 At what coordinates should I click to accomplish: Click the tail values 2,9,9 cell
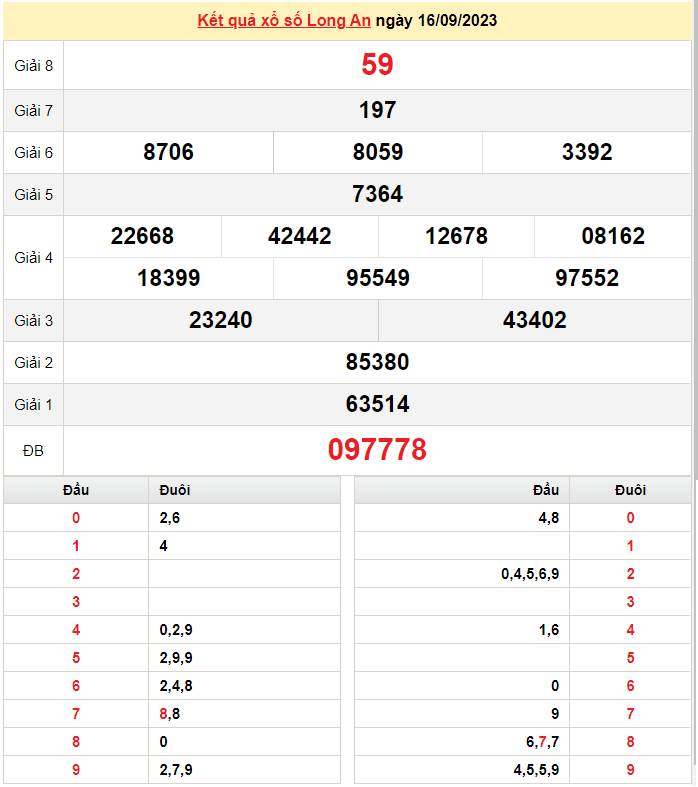[x=244, y=658]
